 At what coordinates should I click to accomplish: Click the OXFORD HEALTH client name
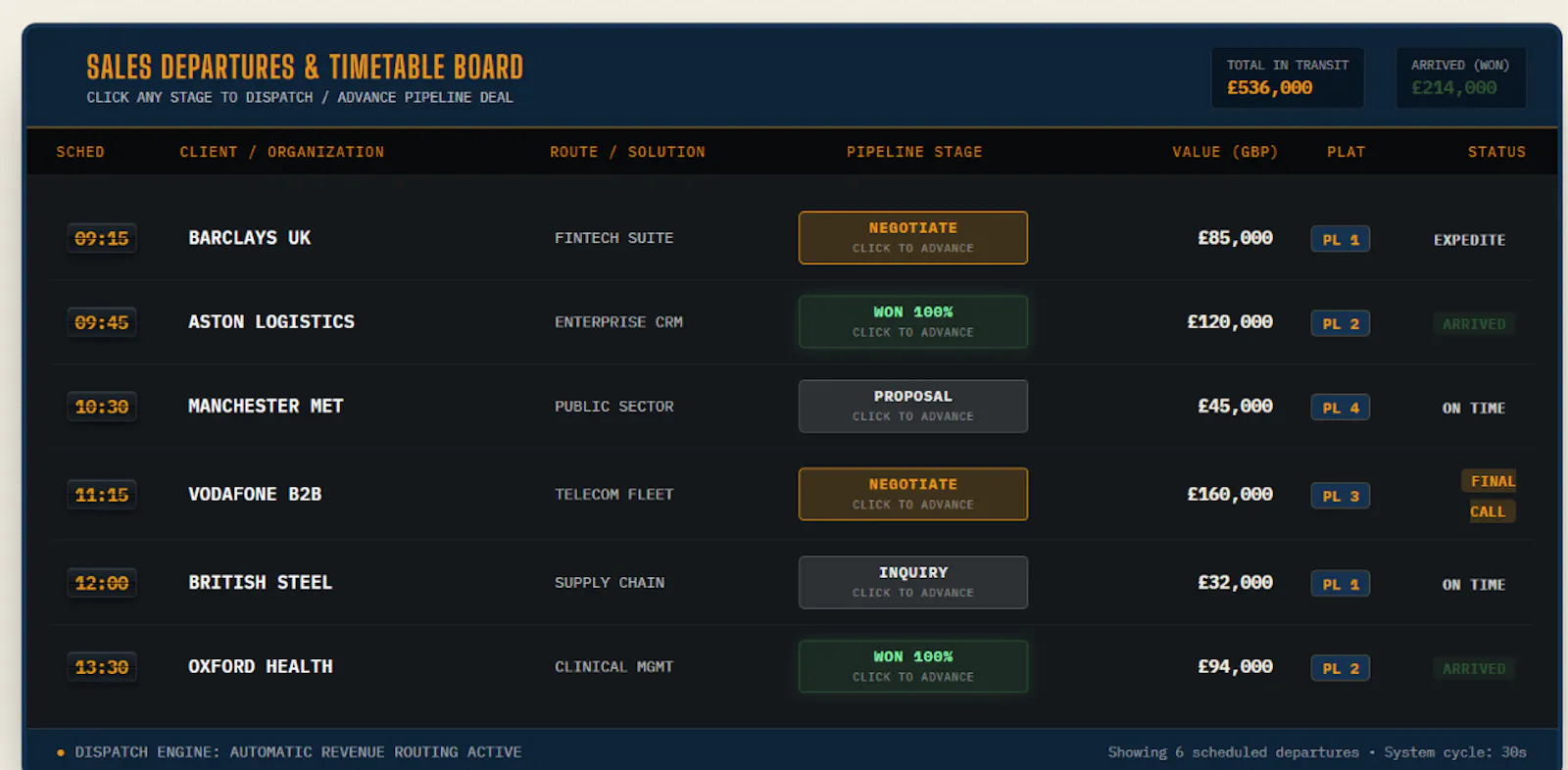(x=261, y=667)
